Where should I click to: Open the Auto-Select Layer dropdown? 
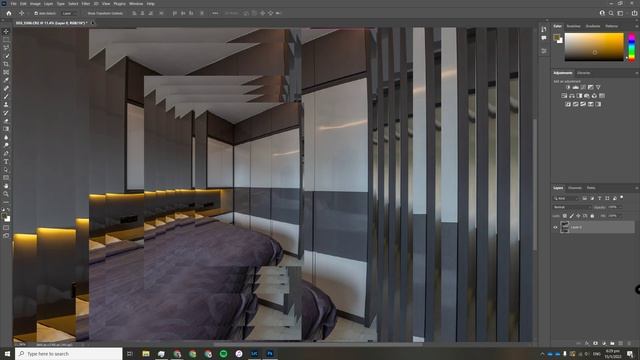coord(69,13)
